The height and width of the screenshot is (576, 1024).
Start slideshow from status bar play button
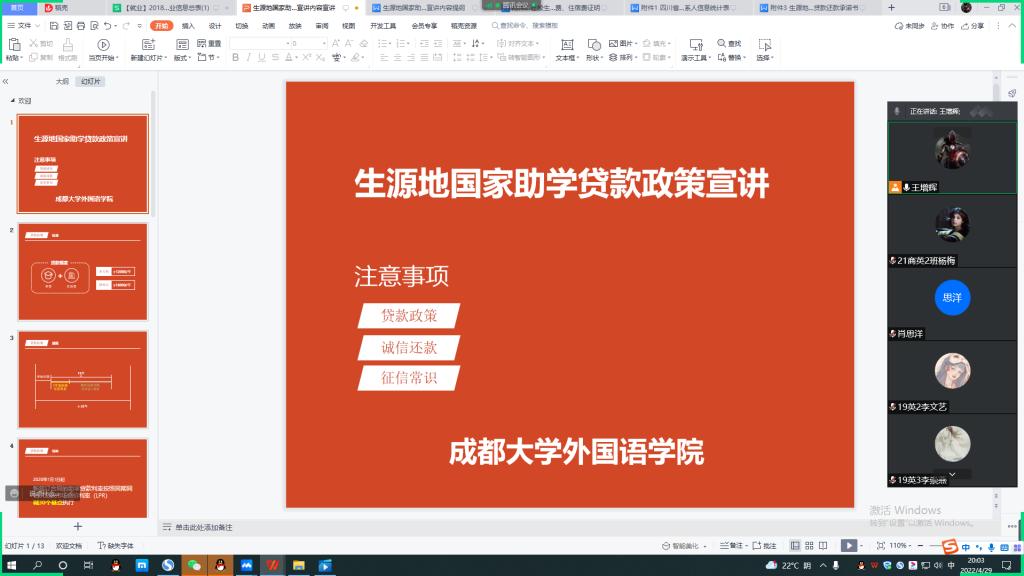coord(848,546)
